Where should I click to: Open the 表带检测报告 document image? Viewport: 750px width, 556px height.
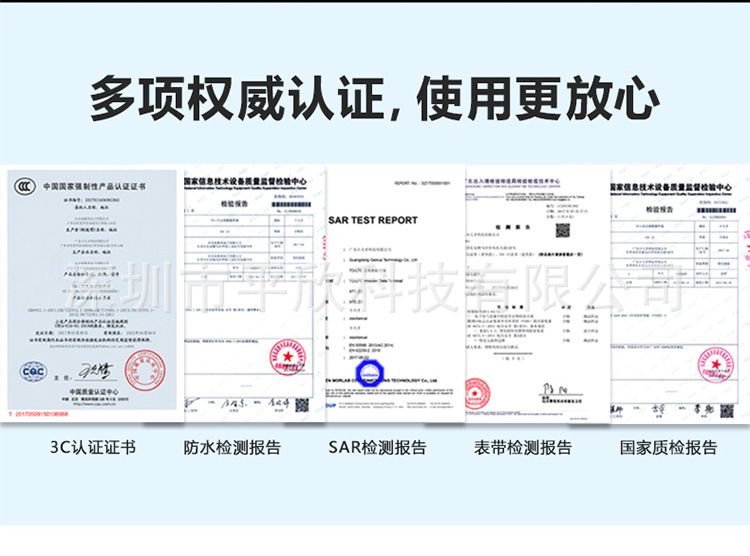[x=538, y=294]
